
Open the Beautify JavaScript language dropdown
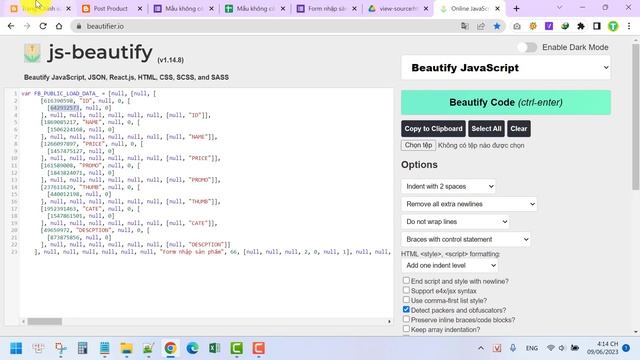coord(506,68)
